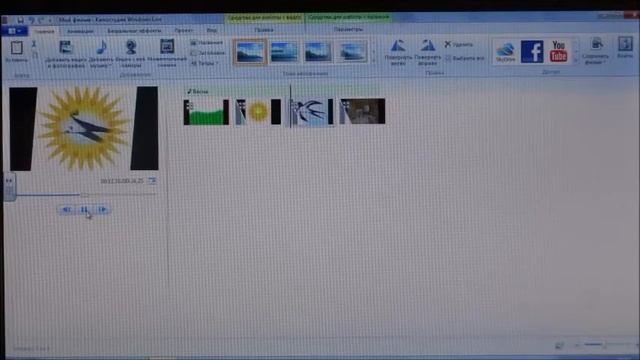Screen dimensions: 640x360
Task: Share the movie to SkyDrive
Action: click(505, 52)
